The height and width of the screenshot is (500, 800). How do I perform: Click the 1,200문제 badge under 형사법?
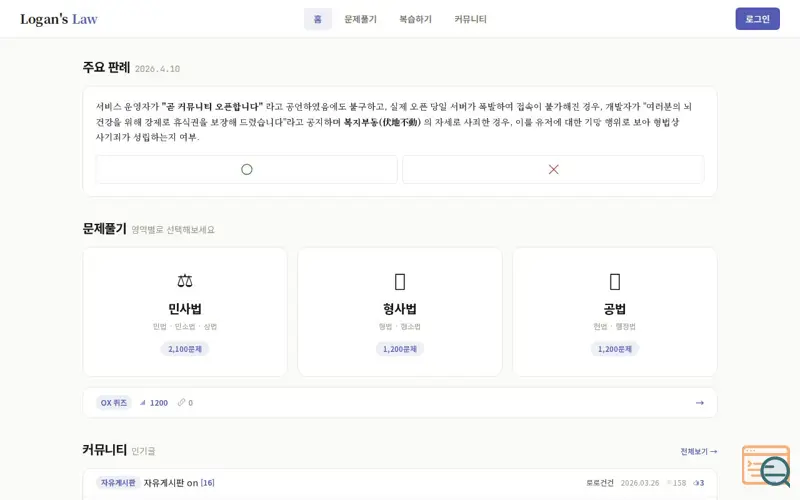tap(400, 349)
